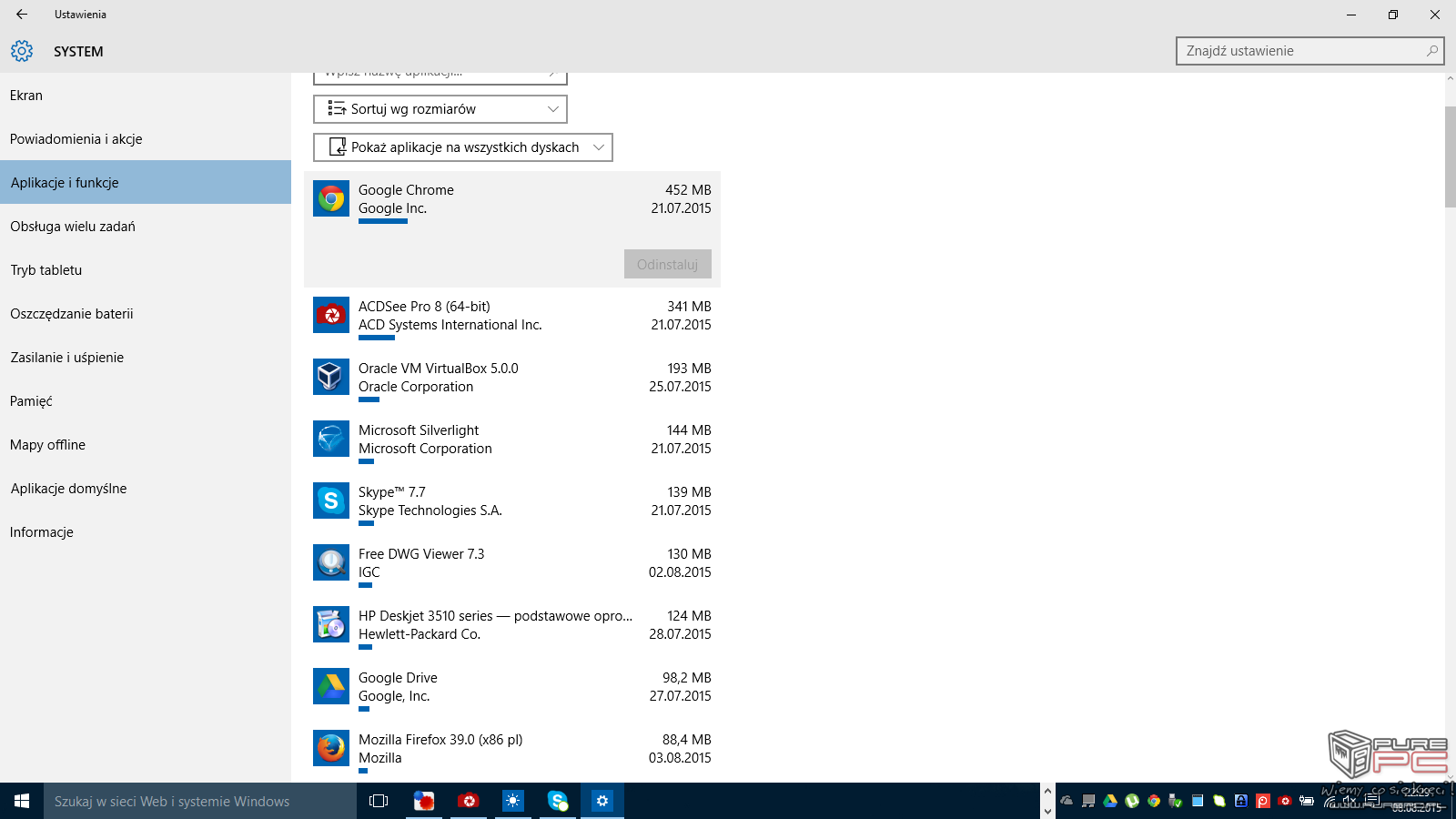Viewport: 1456px width, 819px height.
Task: Select the Free DWG Viewer 7.3 text
Action: [421, 553]
